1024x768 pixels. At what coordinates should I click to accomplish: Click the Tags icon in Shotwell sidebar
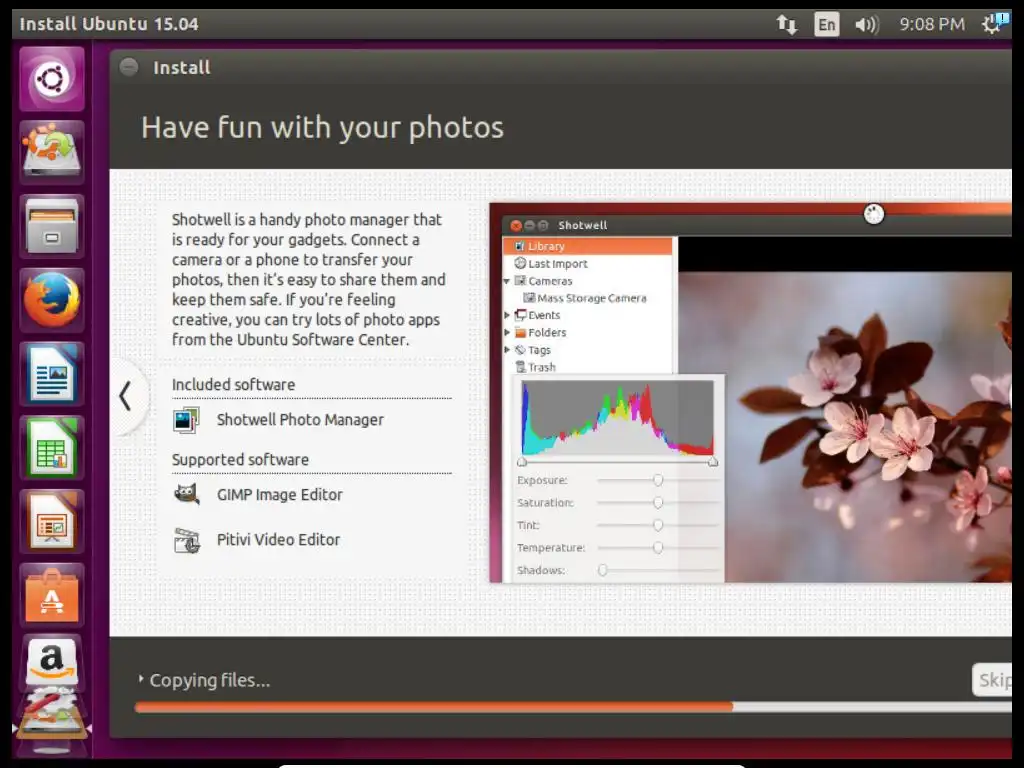coord(520,349)
